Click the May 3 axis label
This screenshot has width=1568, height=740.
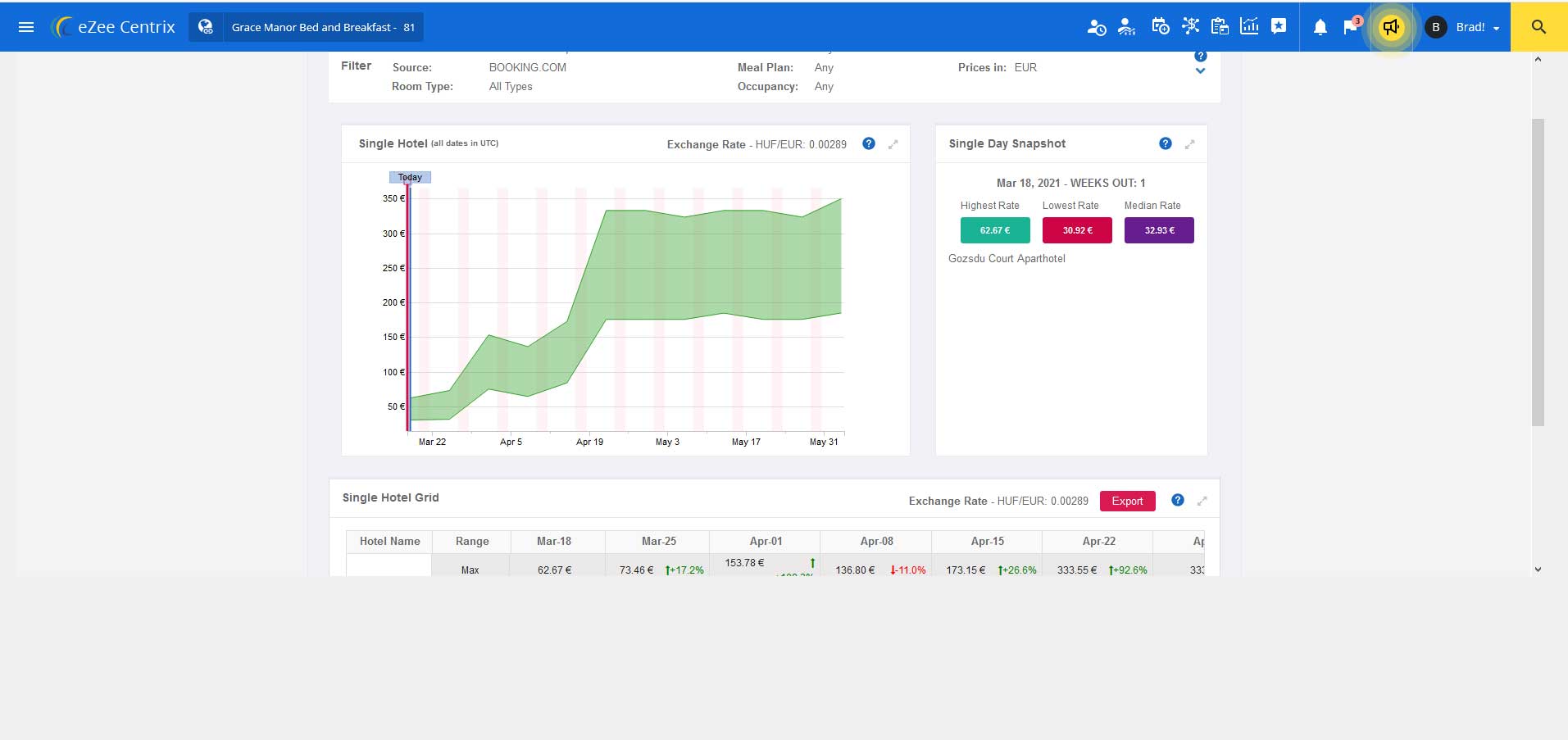(x=667, y=442)
